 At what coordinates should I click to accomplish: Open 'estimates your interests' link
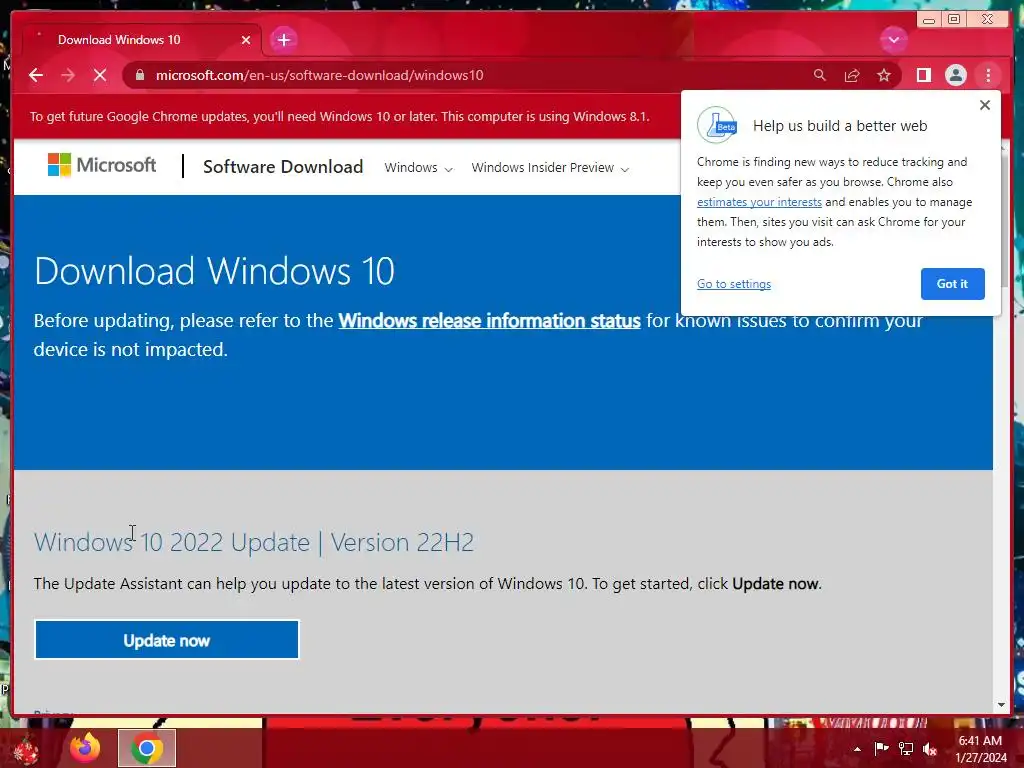click(759, 202)
